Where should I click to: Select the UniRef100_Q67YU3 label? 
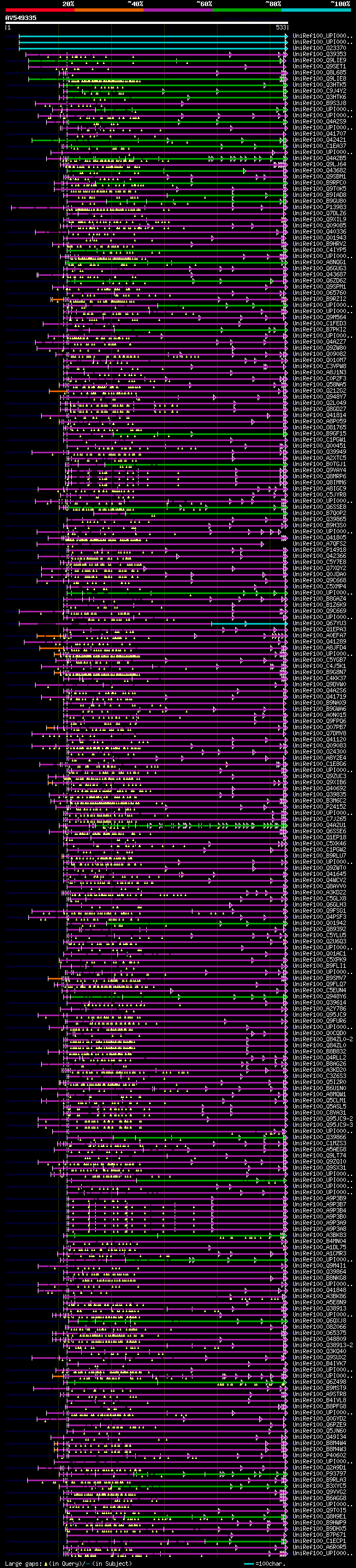pos(319,624)
